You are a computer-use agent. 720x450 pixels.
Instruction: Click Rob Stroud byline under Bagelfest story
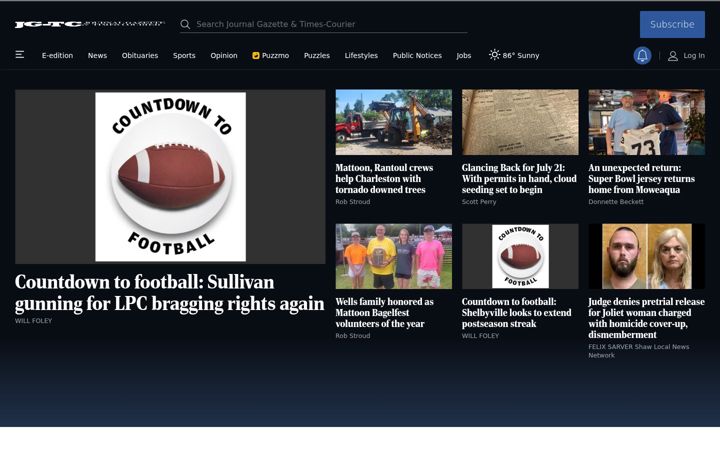[x=353, y=336]
